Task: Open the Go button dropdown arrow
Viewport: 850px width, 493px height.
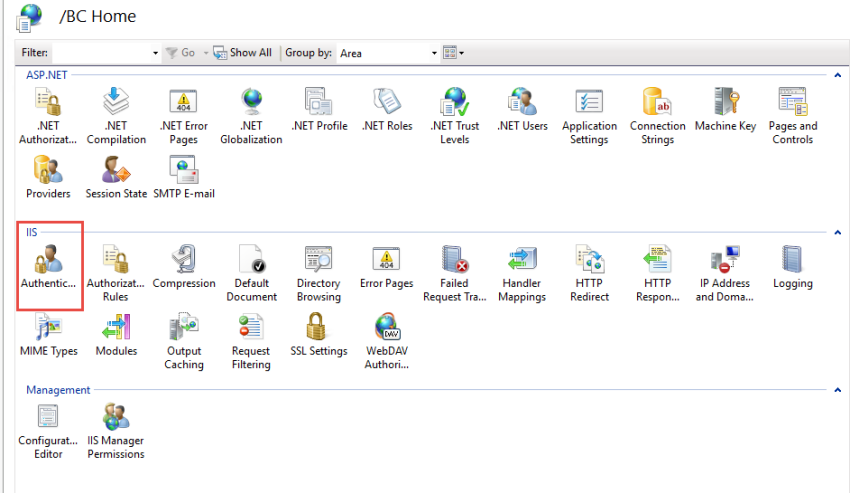Action: pyautogui.click(x=205, y=53)
